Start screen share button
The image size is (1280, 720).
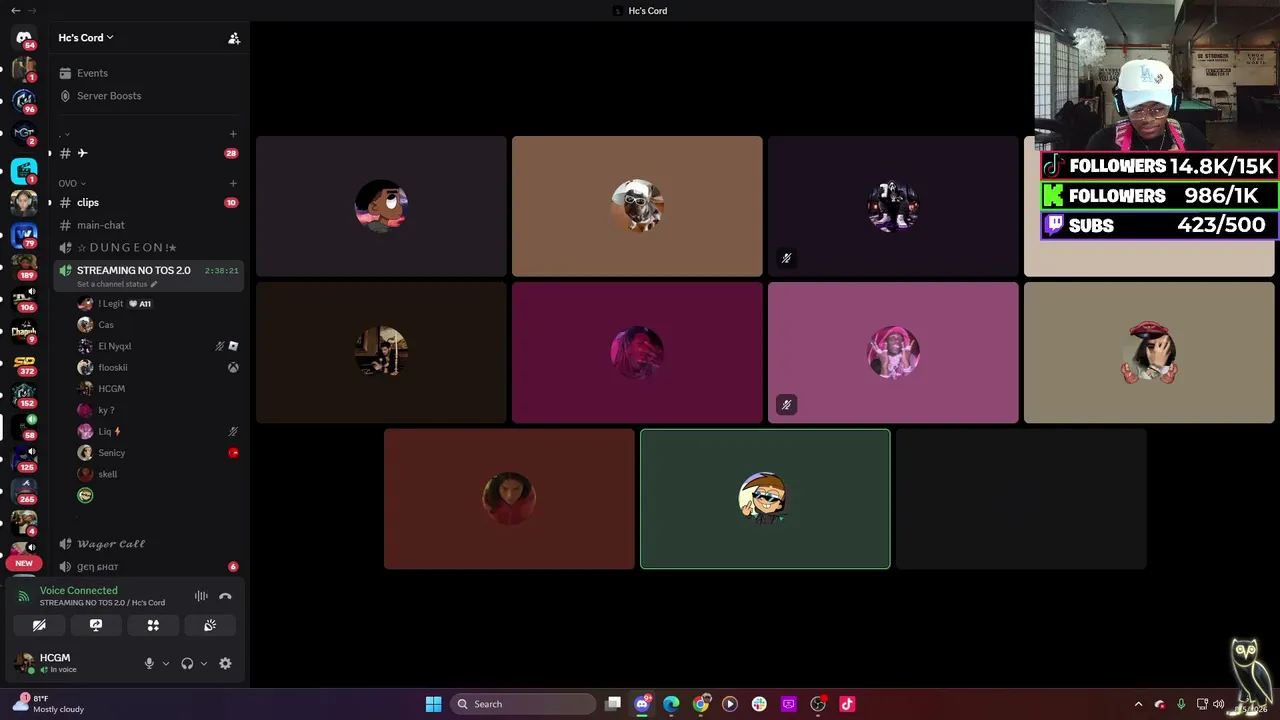(96, 625)
